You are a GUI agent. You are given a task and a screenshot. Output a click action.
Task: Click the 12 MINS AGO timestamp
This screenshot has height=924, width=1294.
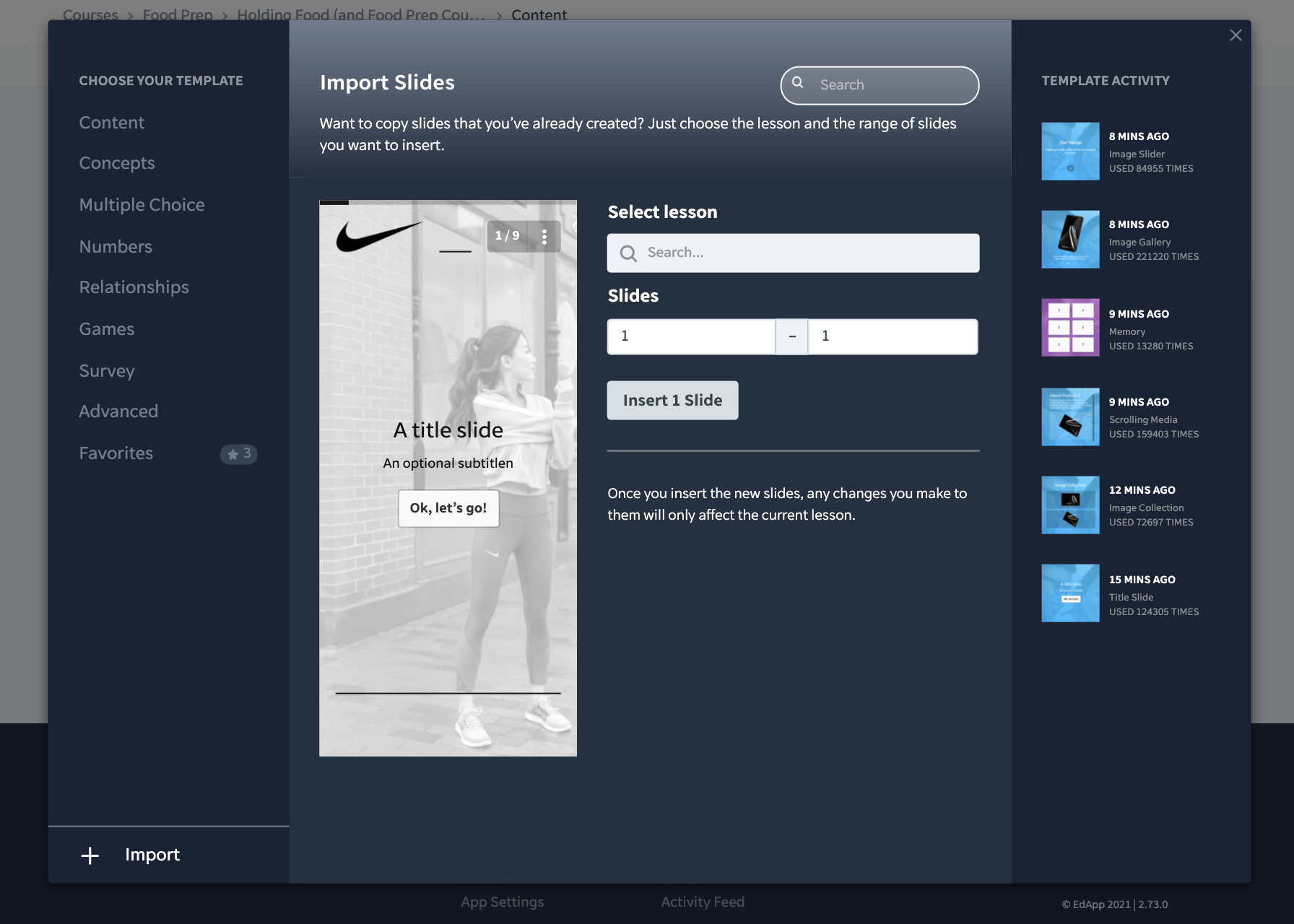pyautogui.click(x=1142, y=490)
